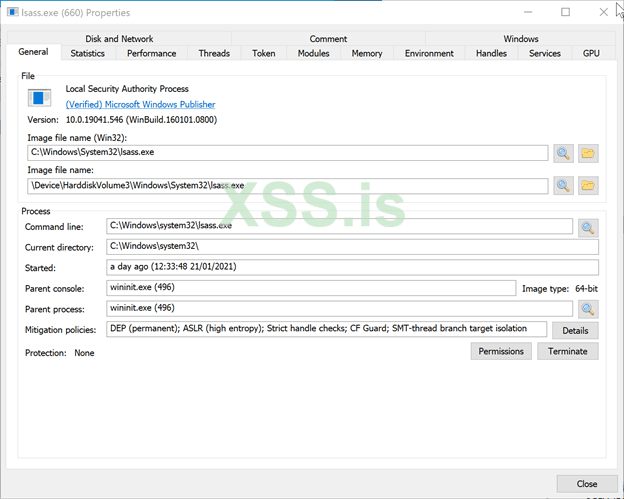
Task: Click the Parent console field
Action: click(x=311, y=288)
